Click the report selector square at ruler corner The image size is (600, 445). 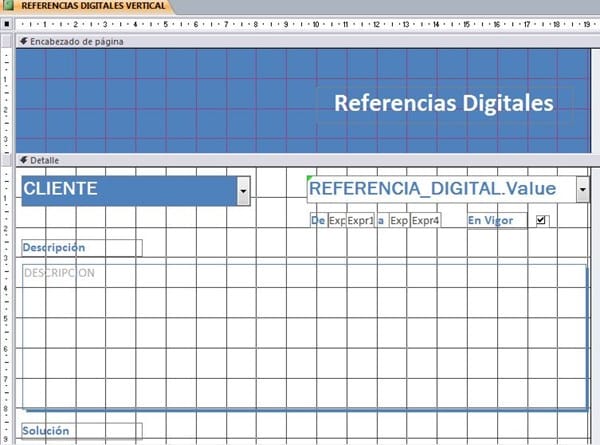click(x=7, y=24)
